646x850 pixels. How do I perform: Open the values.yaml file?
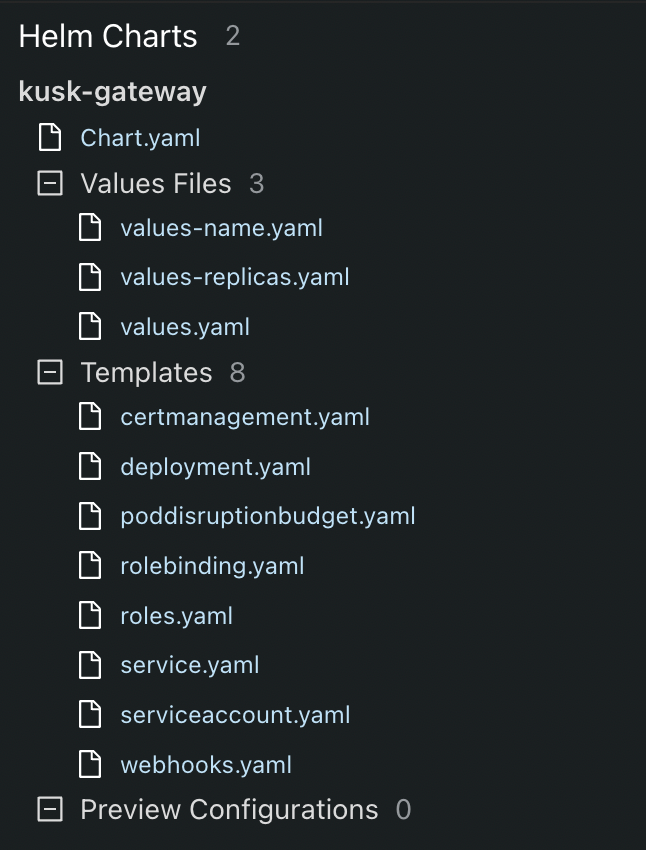point(185,327)
